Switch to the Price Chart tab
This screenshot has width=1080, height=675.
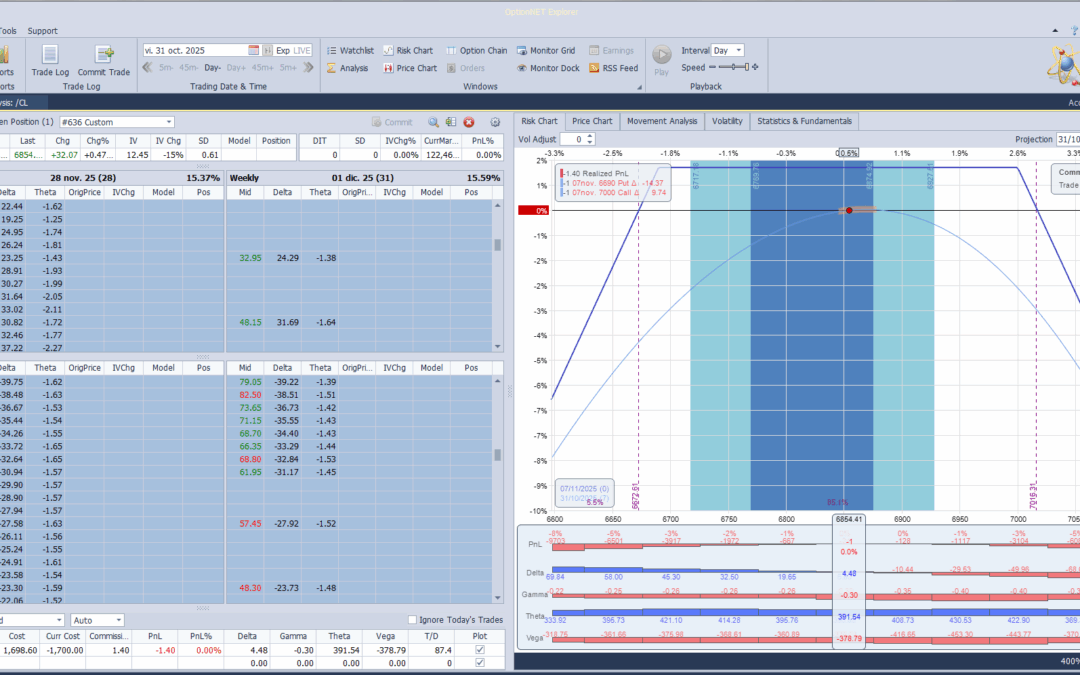tap(592, 121)
